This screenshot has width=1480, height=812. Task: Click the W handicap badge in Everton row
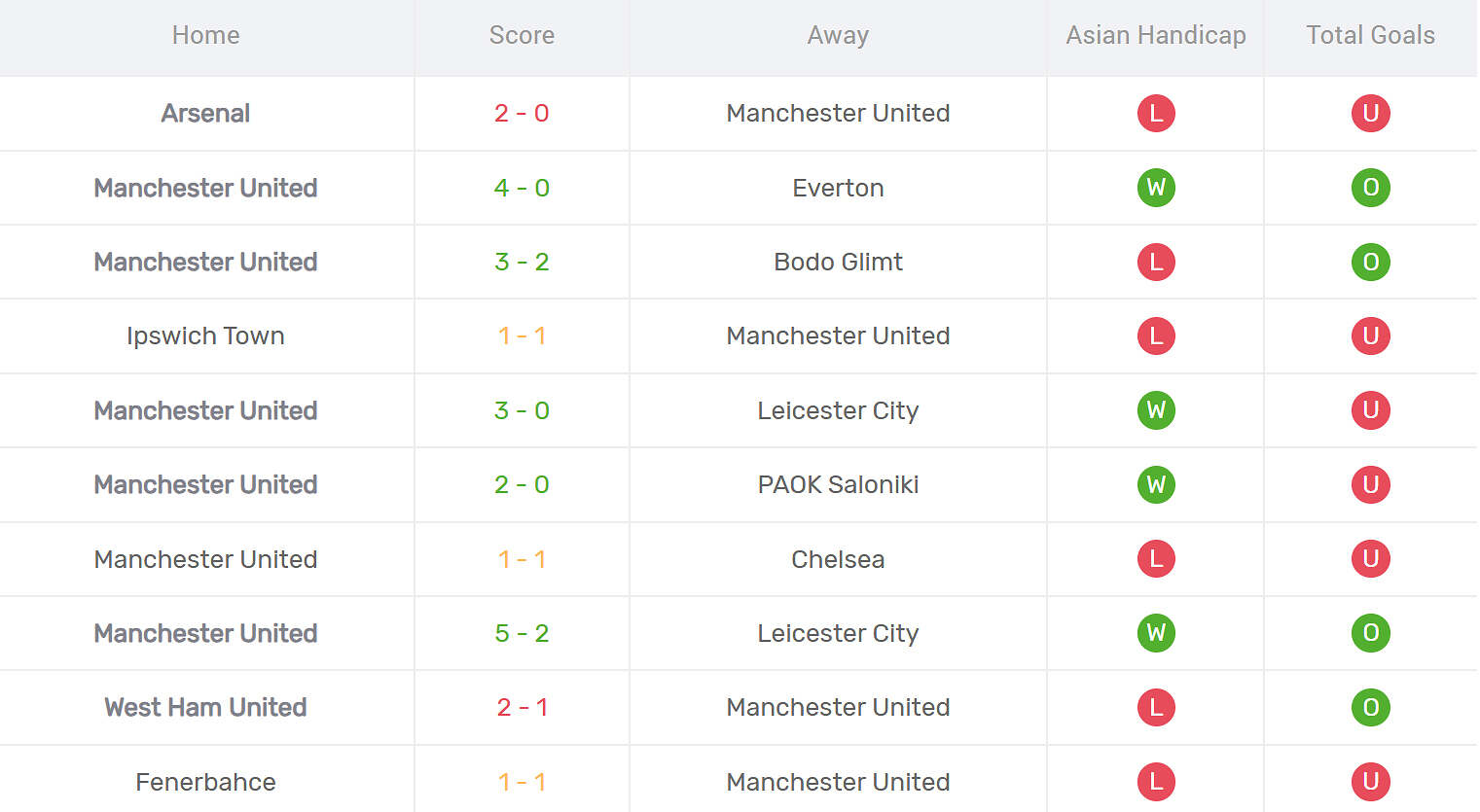pyautogui.click(x=1156, y=188)
